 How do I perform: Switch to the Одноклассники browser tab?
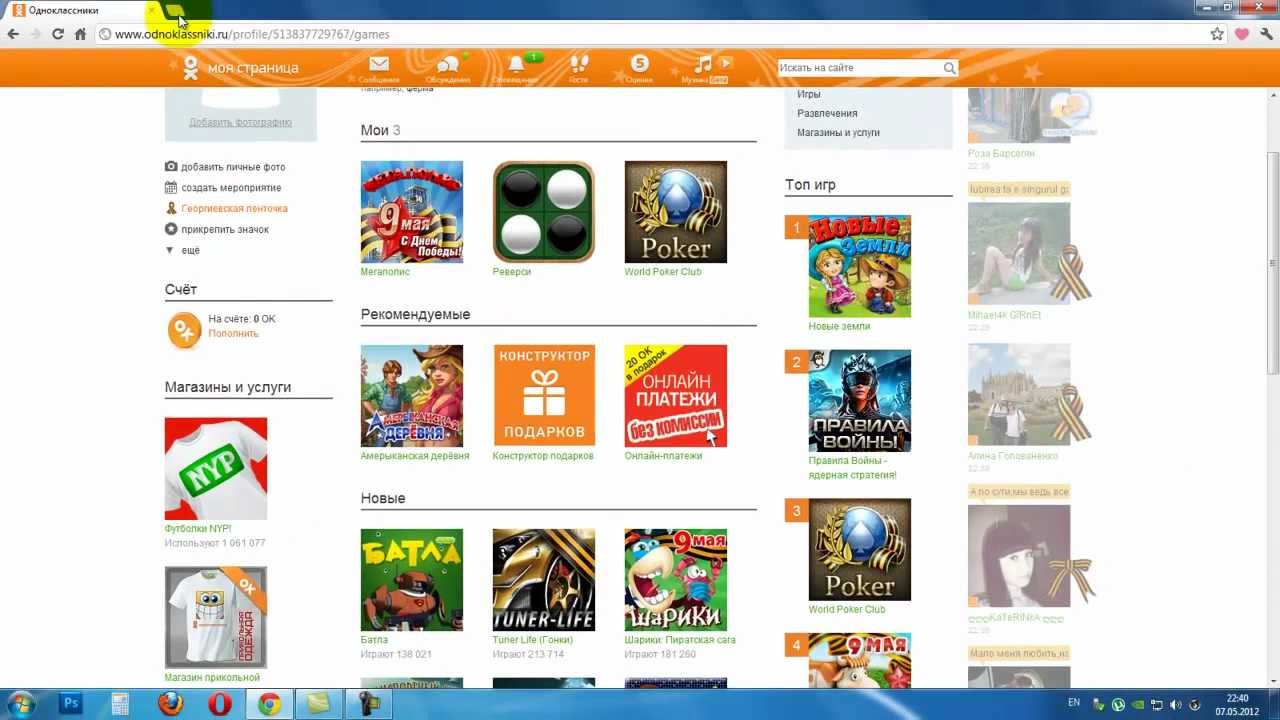(x=80, y=11)
